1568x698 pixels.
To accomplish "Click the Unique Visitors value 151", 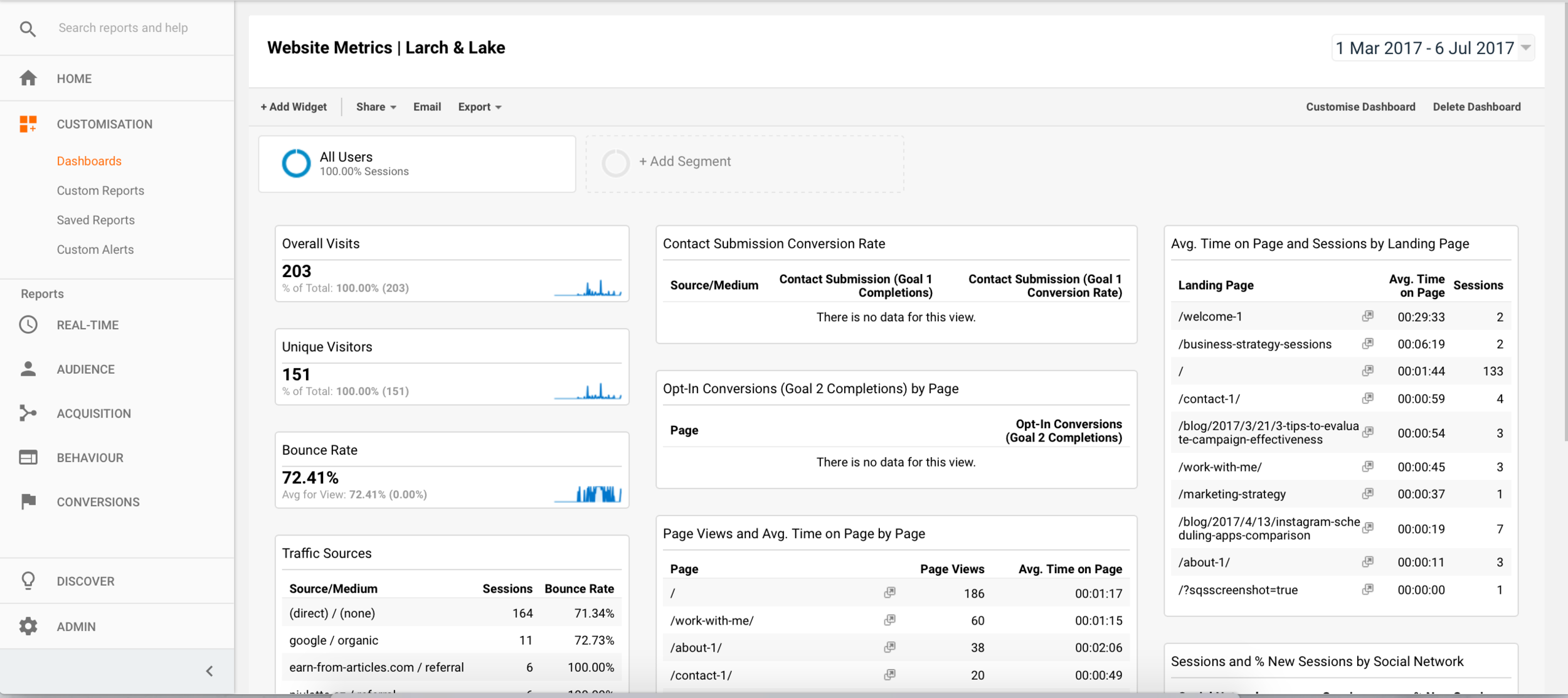I will point(297,374).
